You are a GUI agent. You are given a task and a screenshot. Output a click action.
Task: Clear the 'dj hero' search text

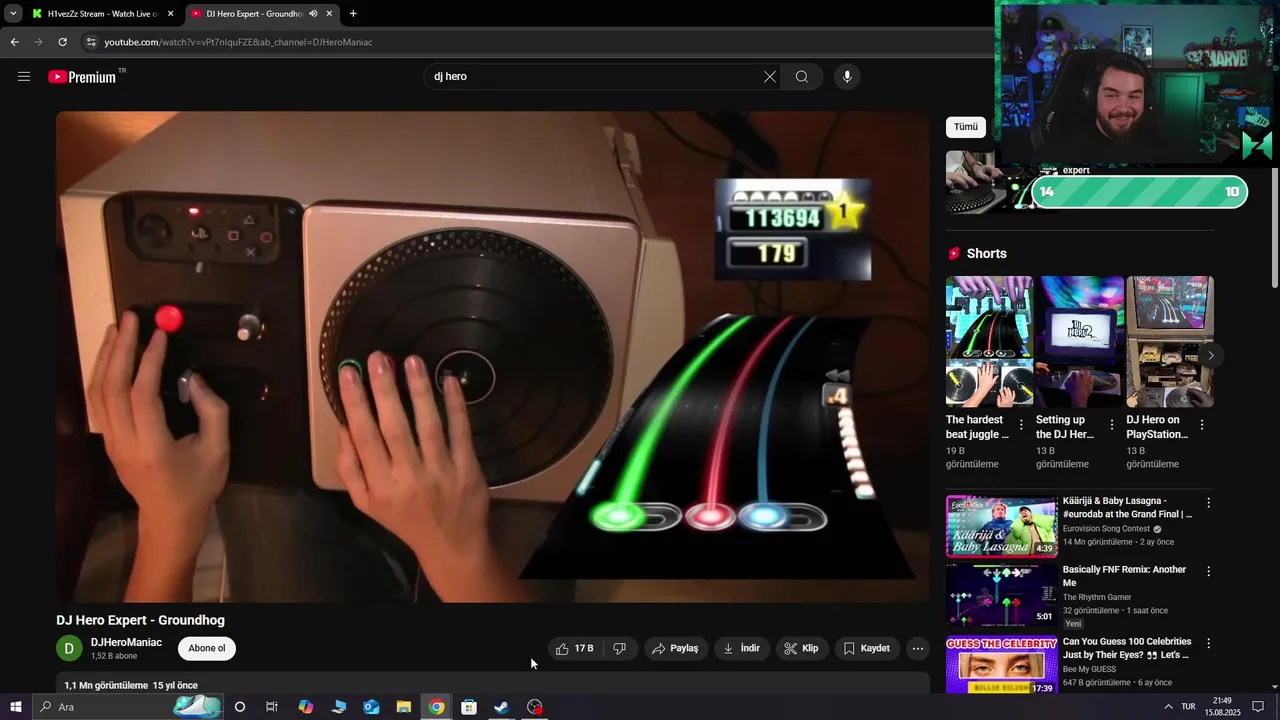point(770,77)
